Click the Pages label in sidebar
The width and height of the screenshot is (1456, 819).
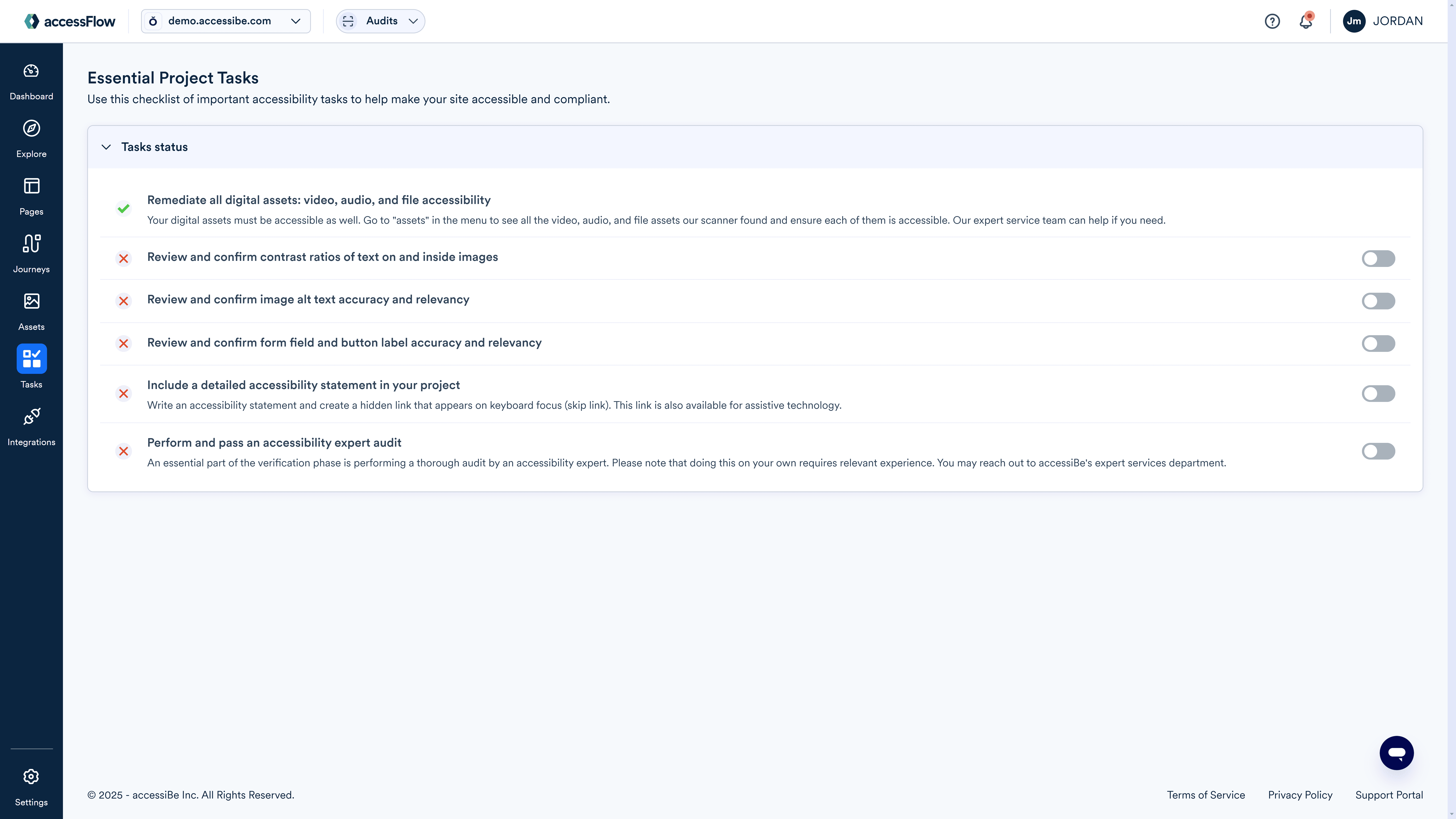pos(32,212)
